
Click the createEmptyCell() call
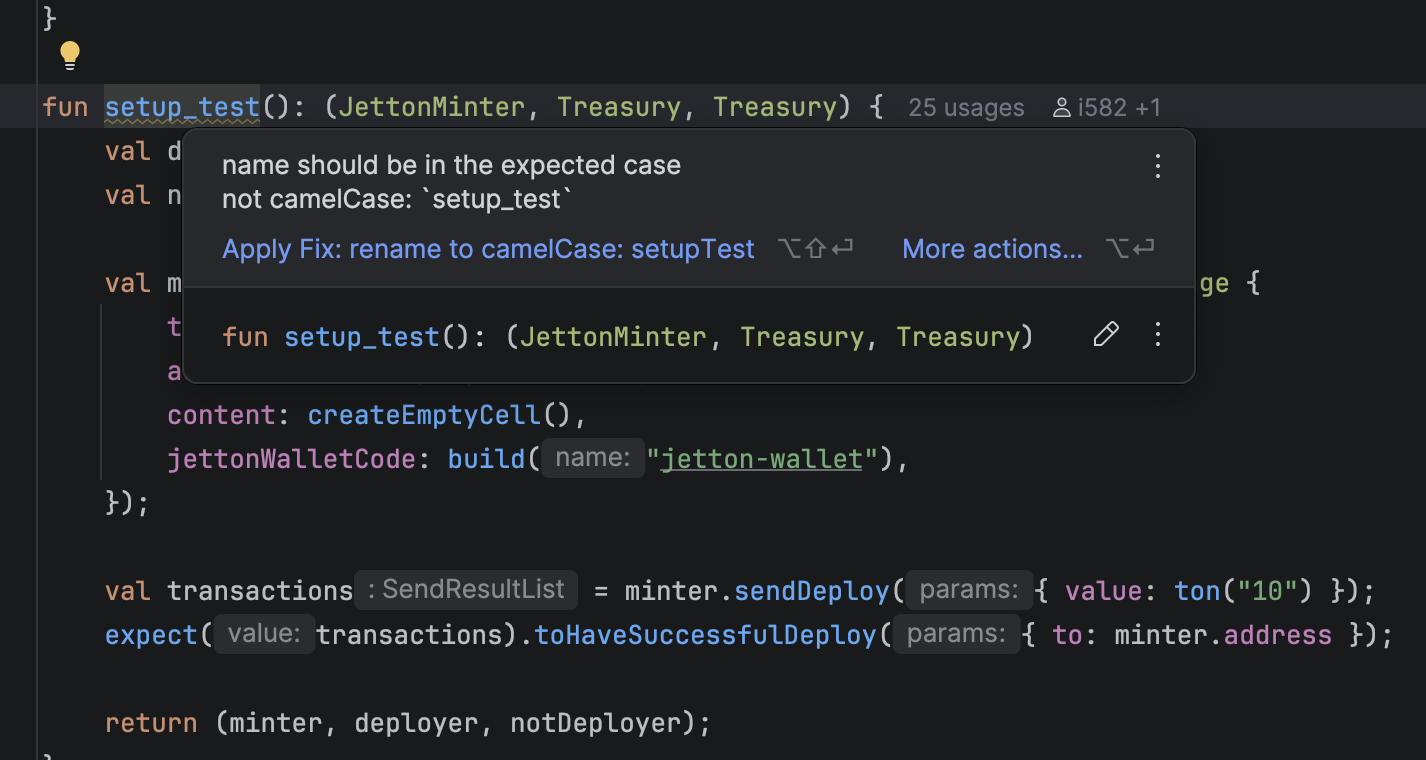pyautogui.click(x=438, y=415)
